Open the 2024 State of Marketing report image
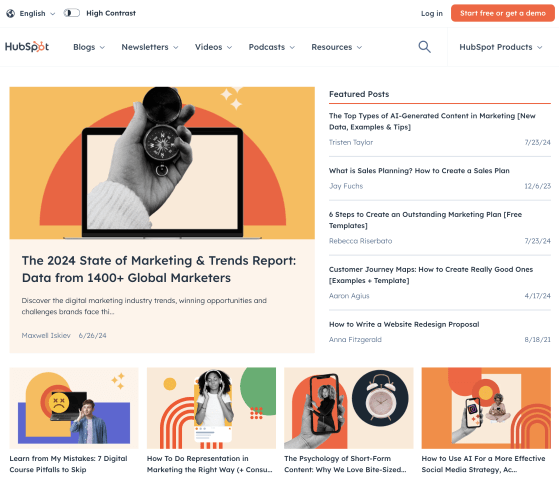The width and height of the screenshot is (559, 480). (162, 163)
